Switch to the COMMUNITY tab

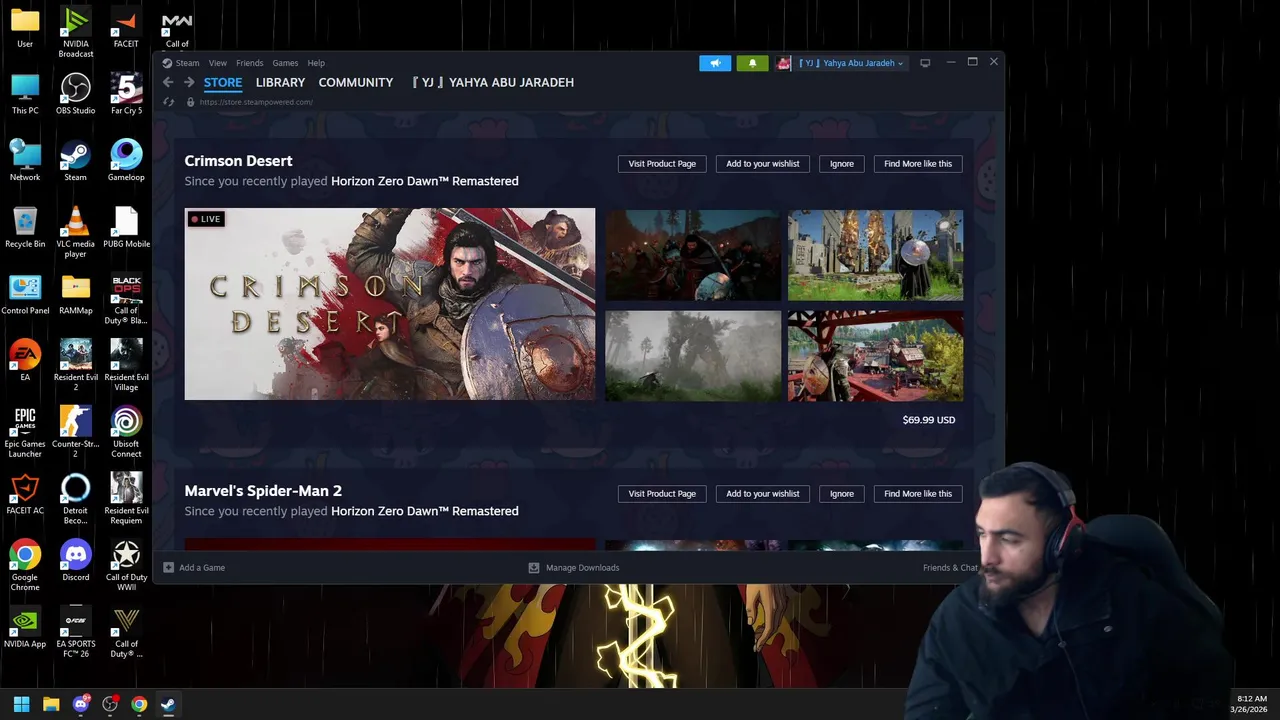pyautogui.click(x=356, y=82)
